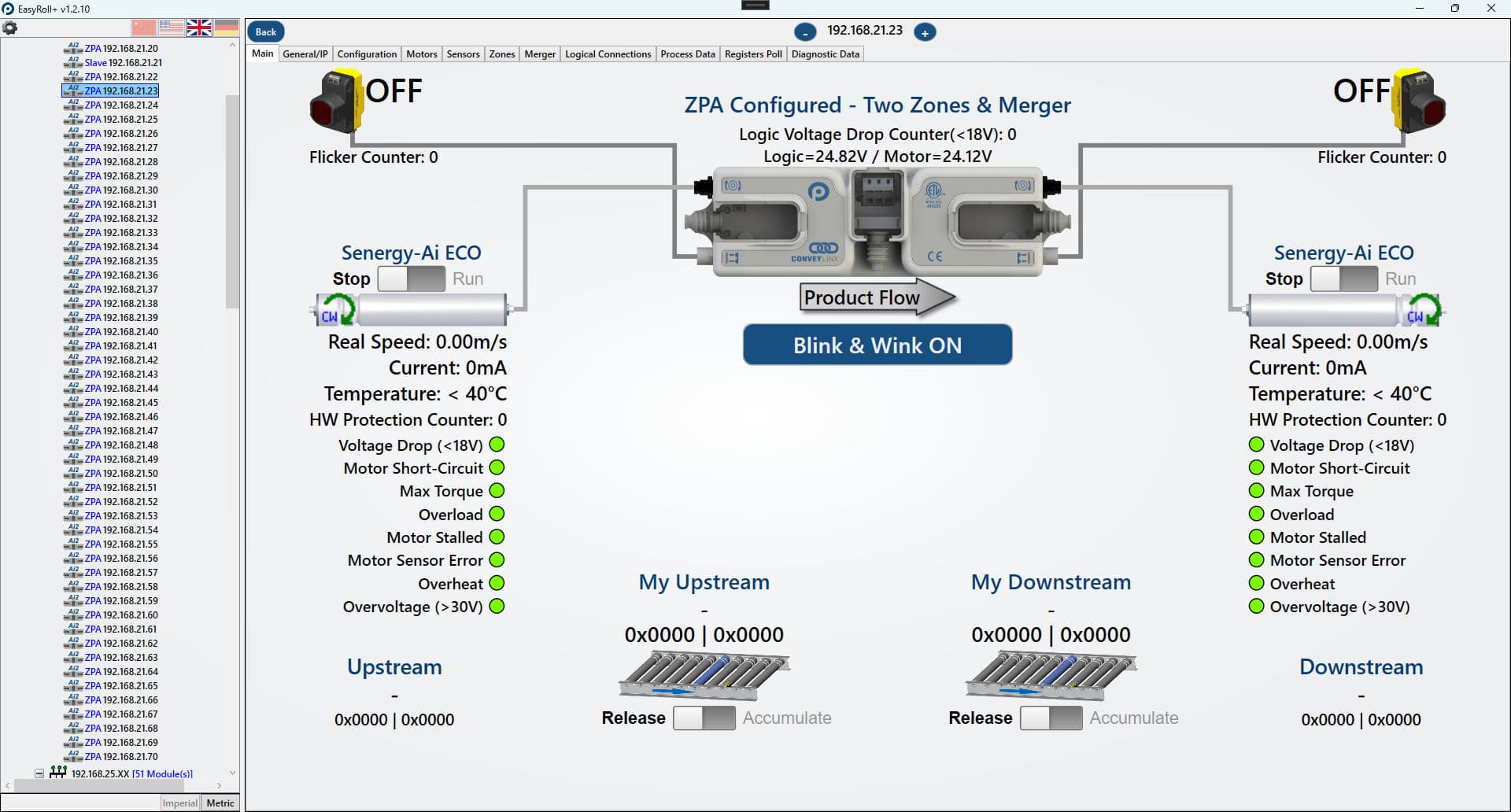Click the ConveyLinx module image
This screenshot has height=812, width=1511.
[x=877, y=222]
